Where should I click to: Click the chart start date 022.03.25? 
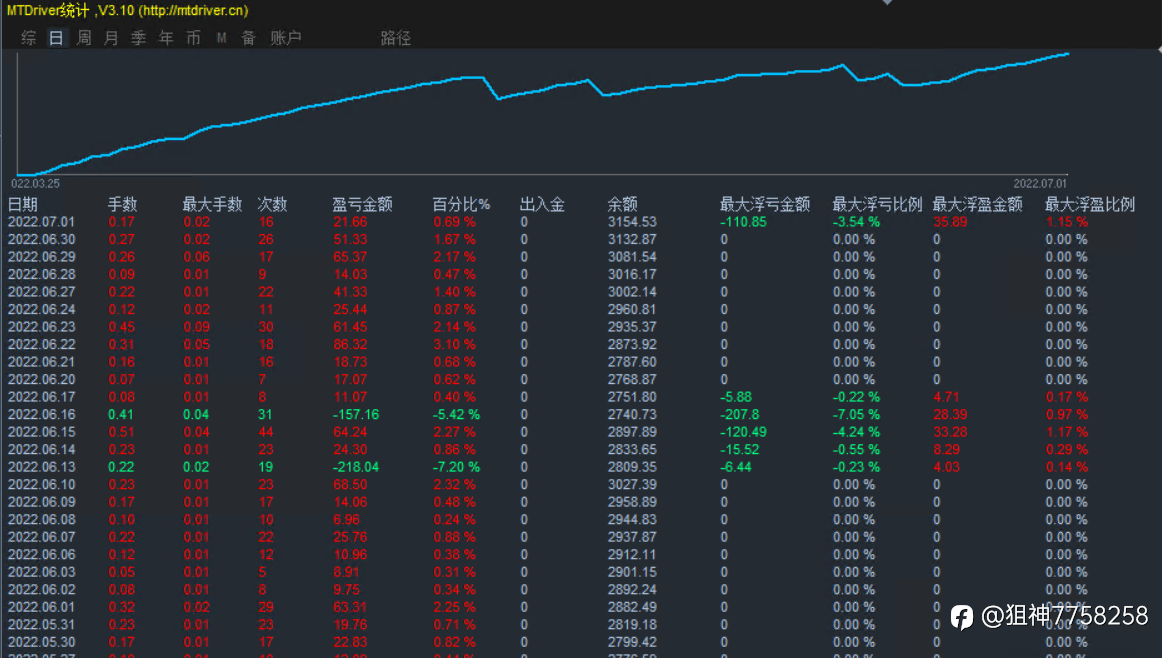(x=36, y=184)
